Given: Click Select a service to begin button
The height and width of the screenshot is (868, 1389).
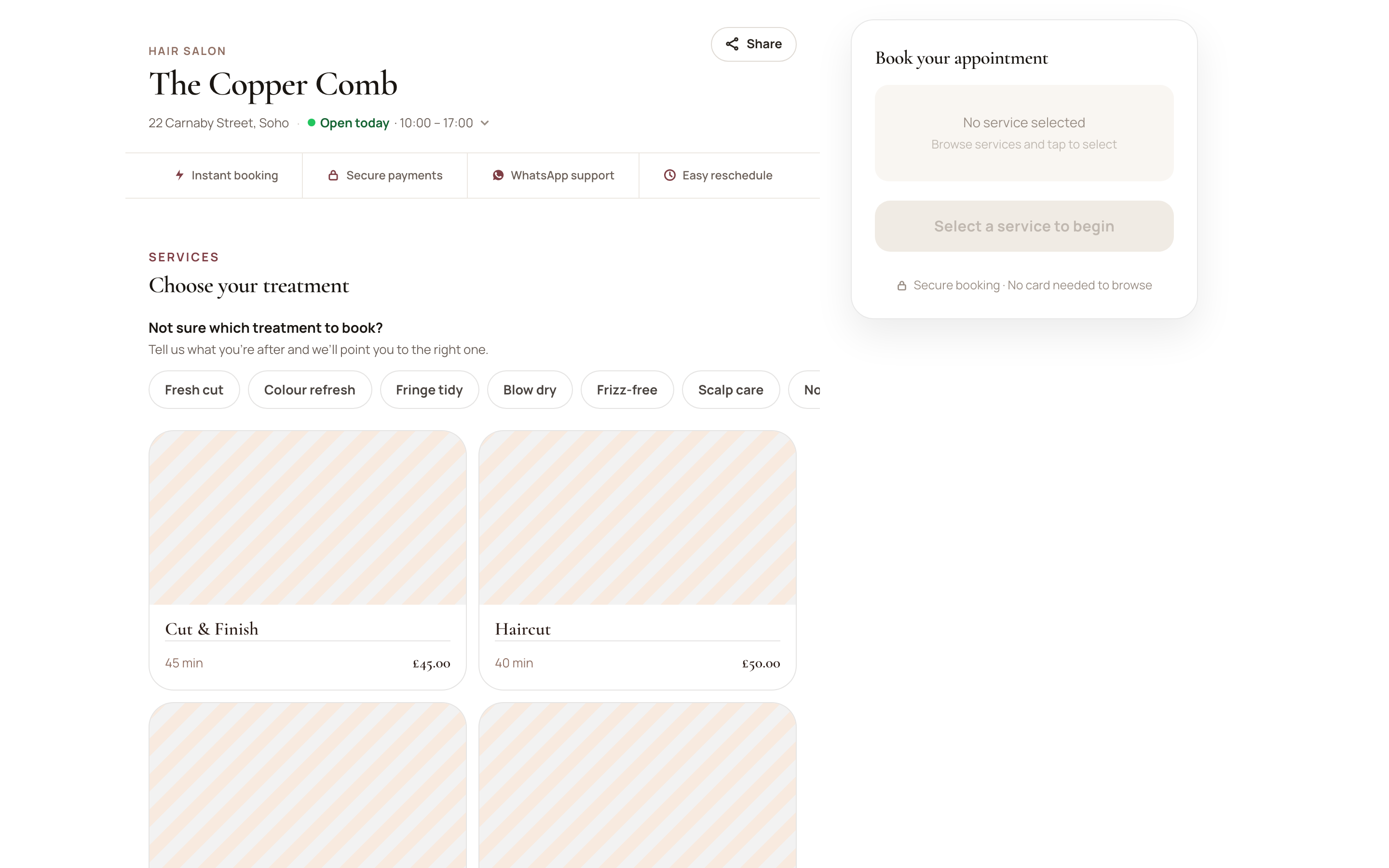Looking at the screenshot, I should point(1024,226).
